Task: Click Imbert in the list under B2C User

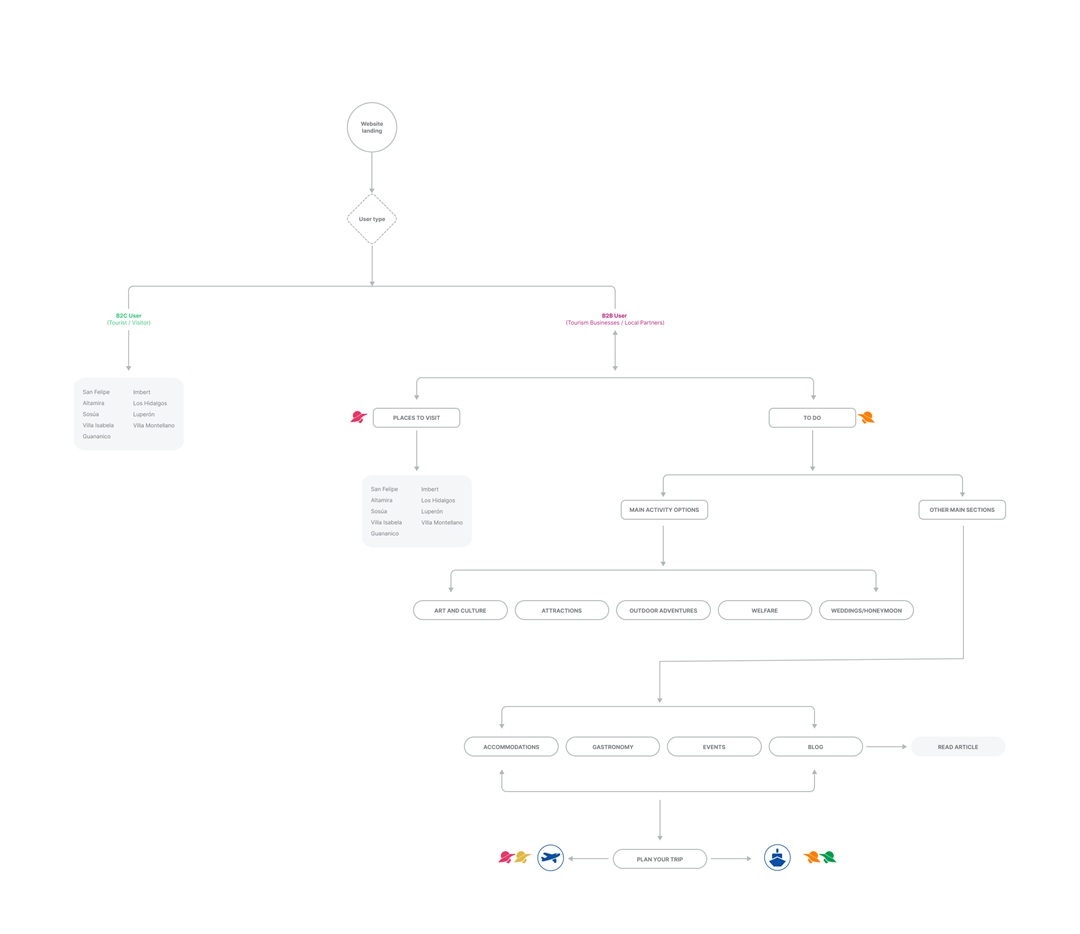Action: pyautogui.click(x=142, y=392)
